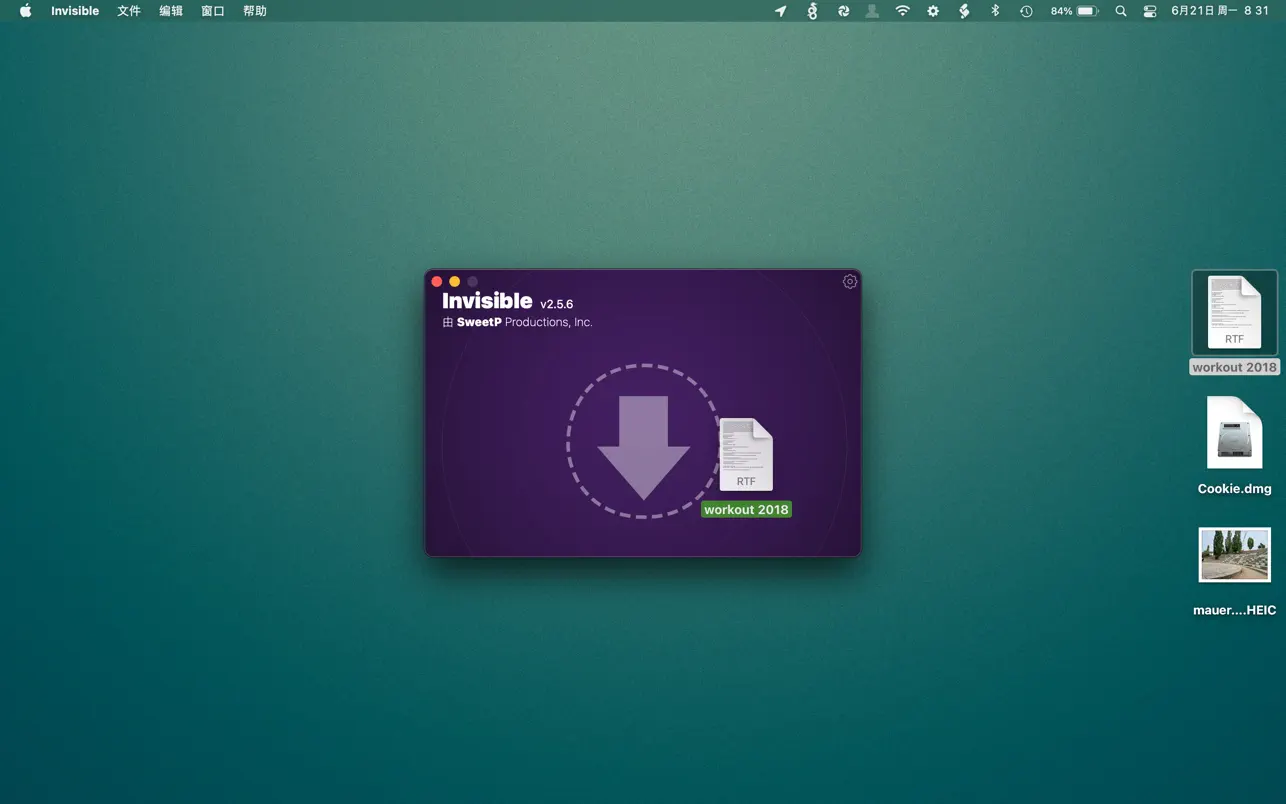Image resolution: width=1286 pixels, height=804 pixels.
Task: Open the Wi-Fi status menu
Action: coord(903,11)
